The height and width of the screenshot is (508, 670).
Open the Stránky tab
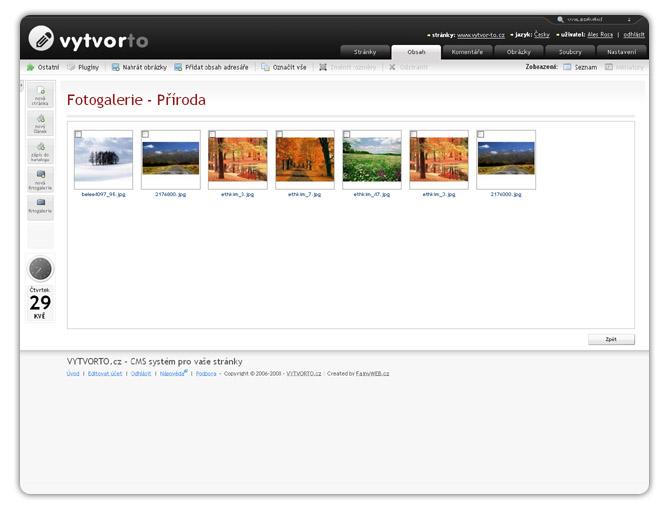click(365, 52)
